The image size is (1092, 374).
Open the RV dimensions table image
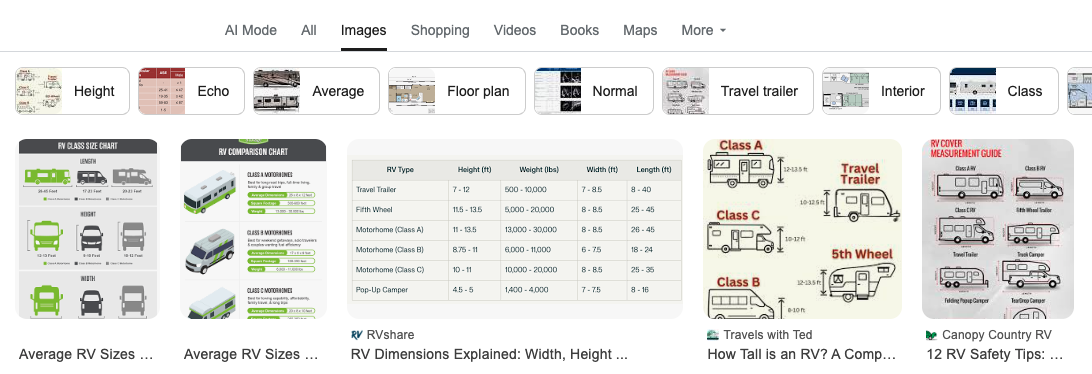515,229
